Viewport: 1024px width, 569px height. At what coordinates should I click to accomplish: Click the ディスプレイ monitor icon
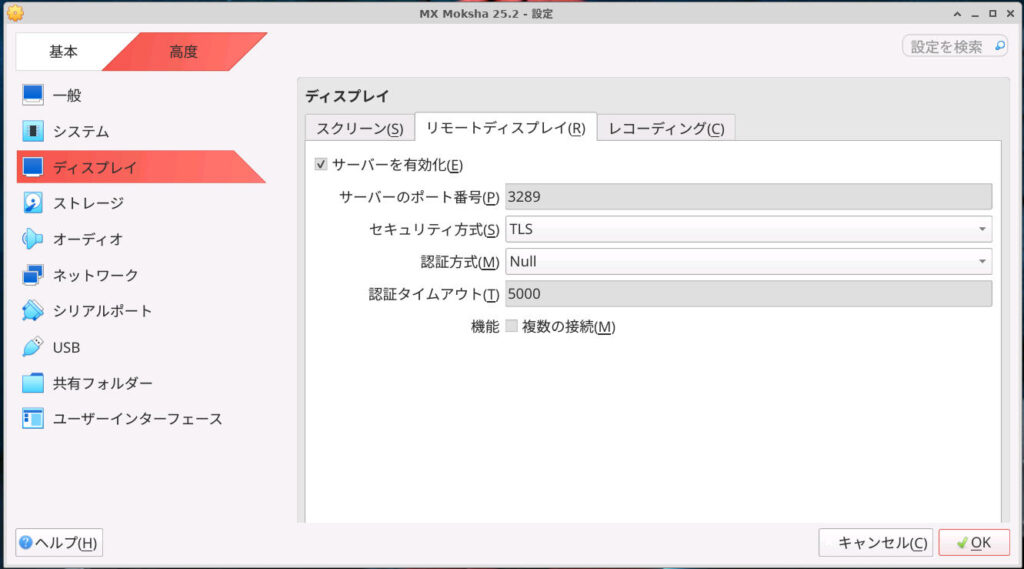[33, 167]
